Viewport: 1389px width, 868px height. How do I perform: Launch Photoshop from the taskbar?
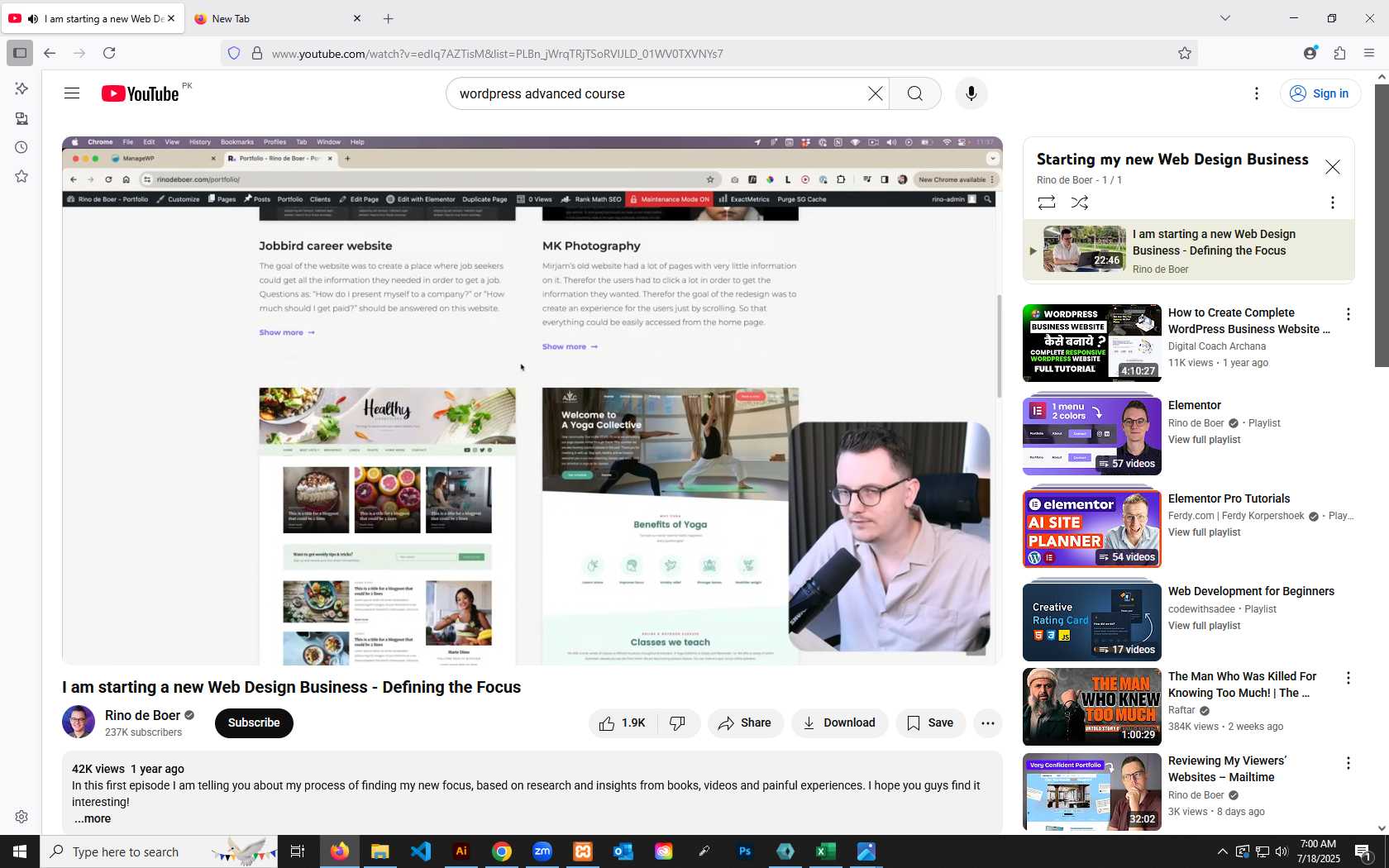tap(745, 851)
